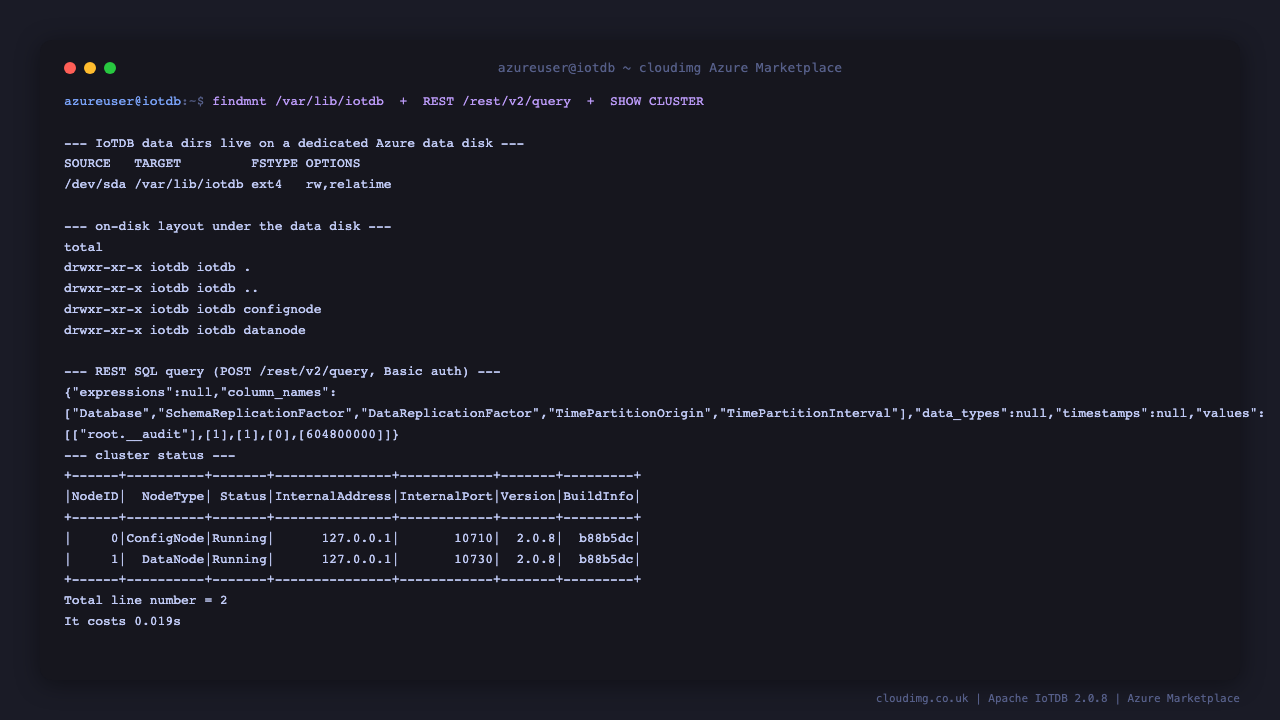1280x720 pixels.
Task: Click 'Running' in the ConfigNode row
Action: (239, 538)
